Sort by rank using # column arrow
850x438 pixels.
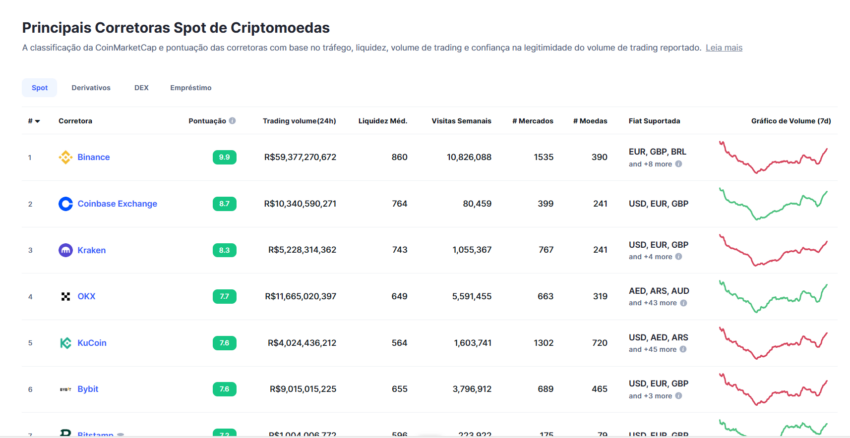[x=37, y=121]
